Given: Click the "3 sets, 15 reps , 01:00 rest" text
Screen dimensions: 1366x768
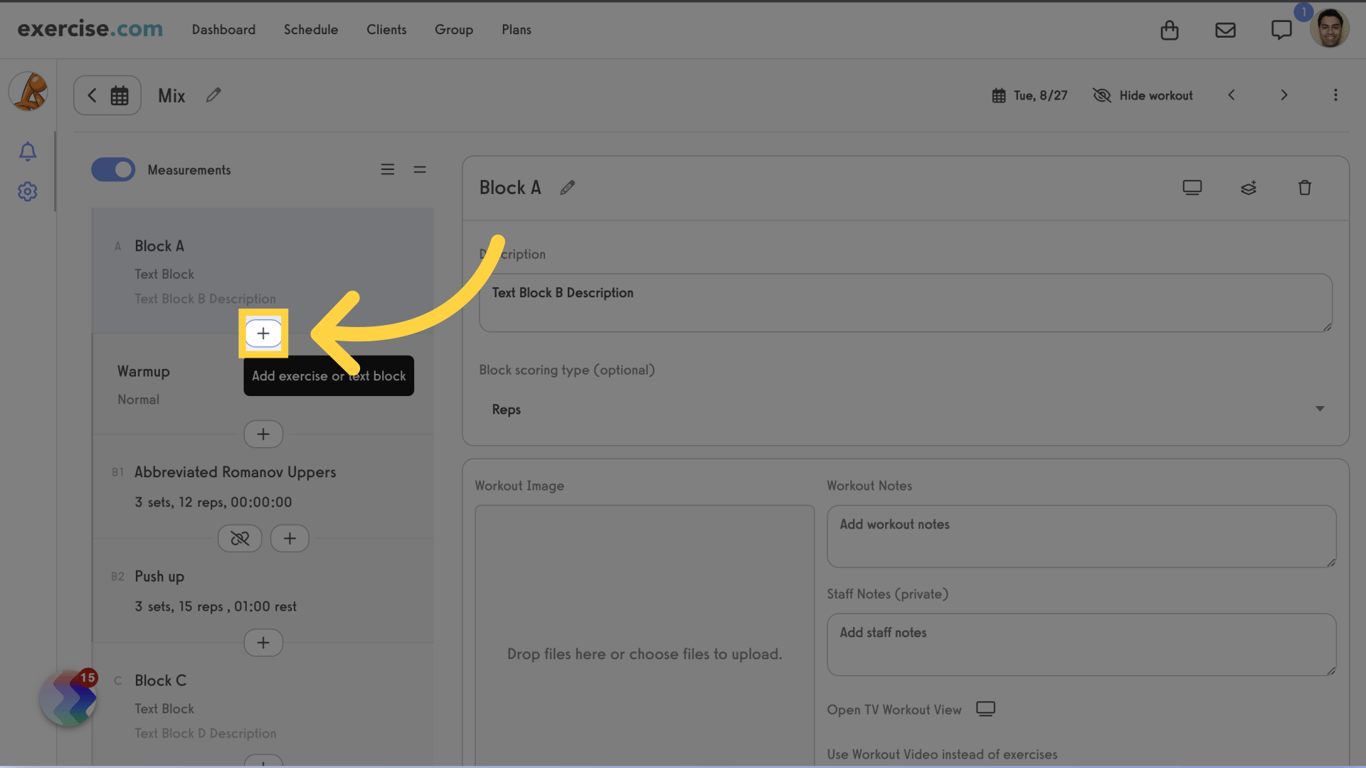Looking at the screenshot, I should pyautogui.click(x=216, y=606).
